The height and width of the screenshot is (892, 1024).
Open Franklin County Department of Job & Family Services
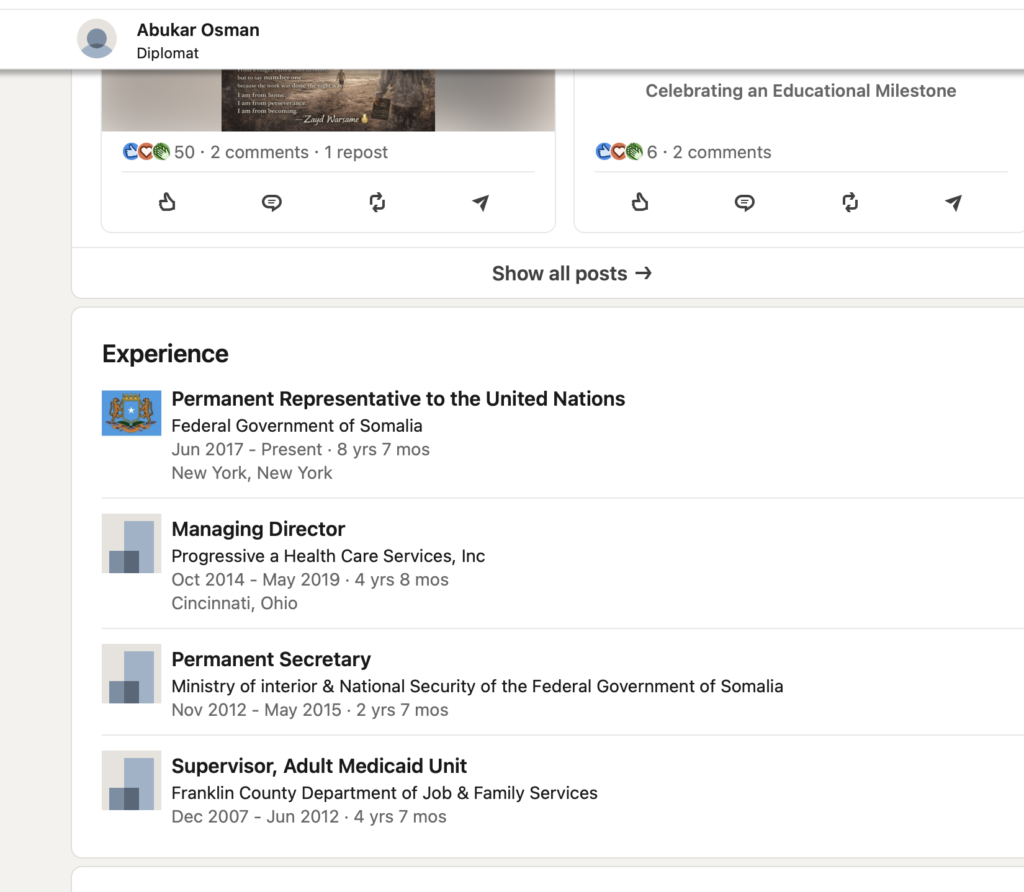pos(384,793)
